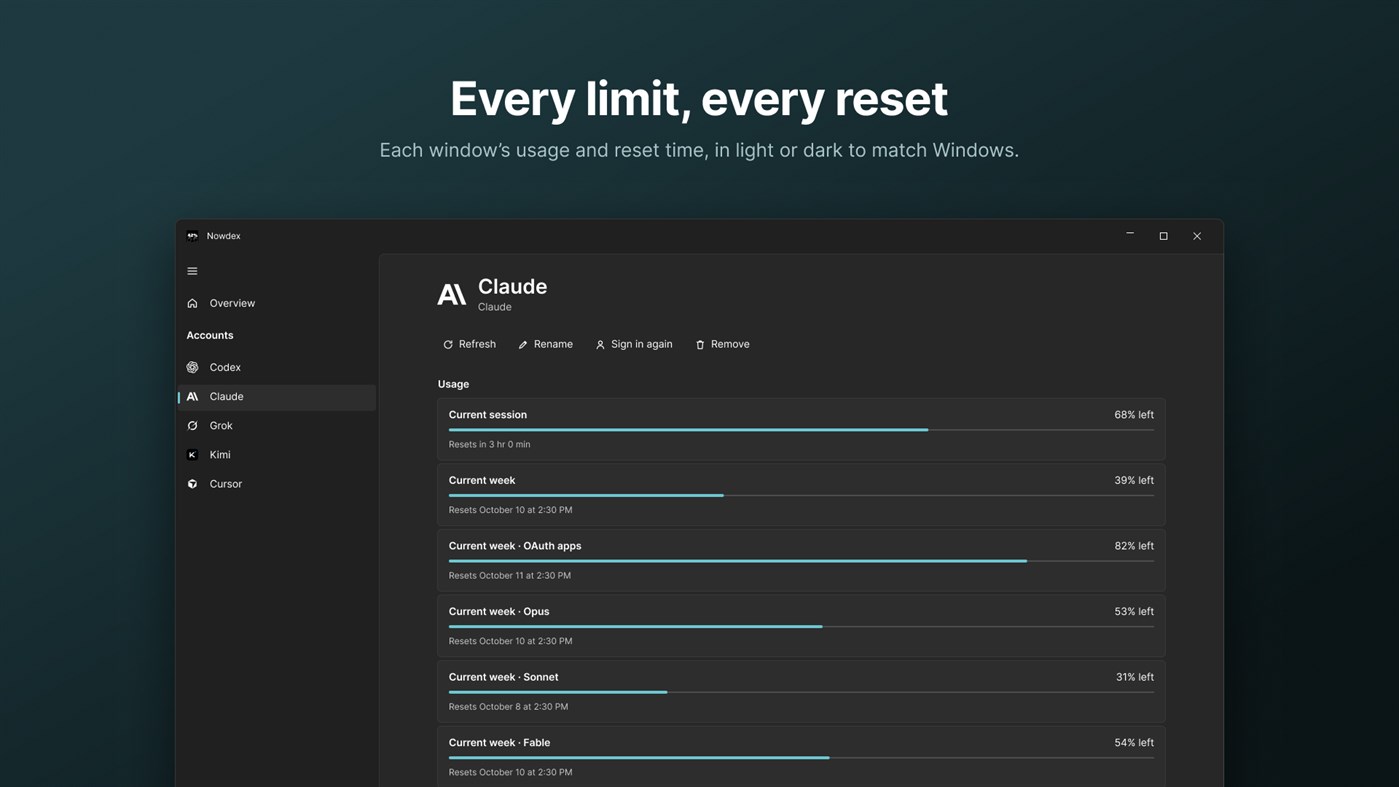
Task: Click the Refresh circular arrow icon
Action: point(448,345)
